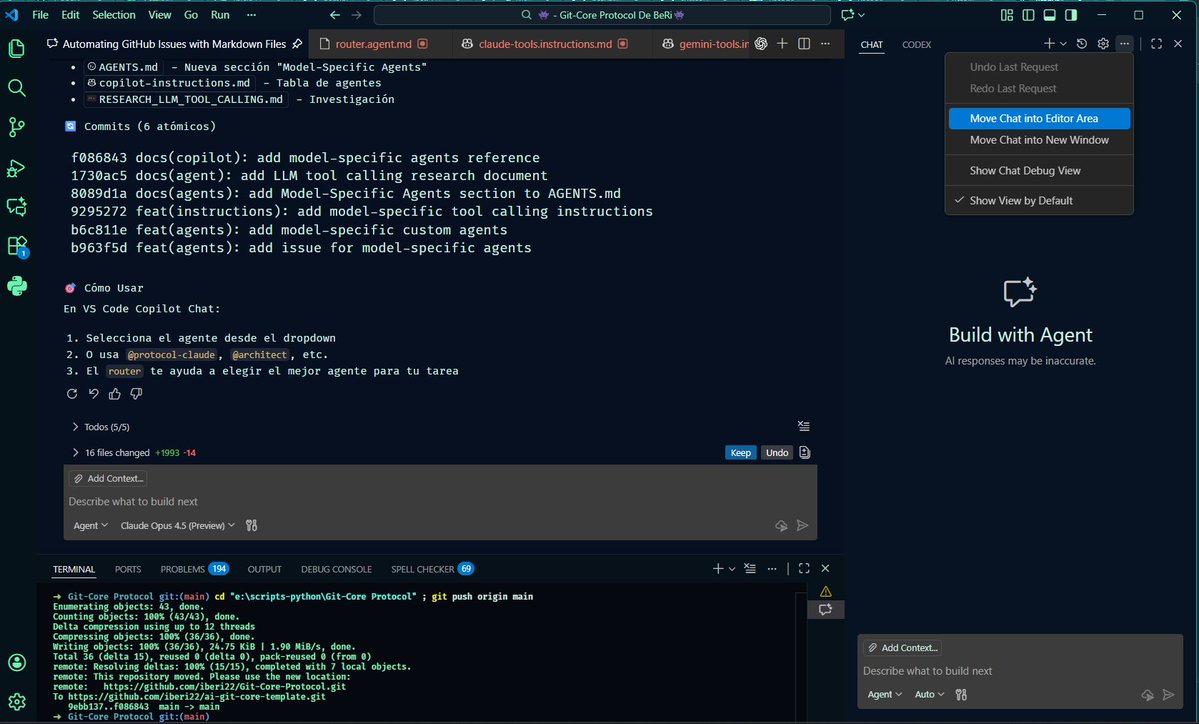
Task: View all file changes icon next to Undo
Action: 804,453
